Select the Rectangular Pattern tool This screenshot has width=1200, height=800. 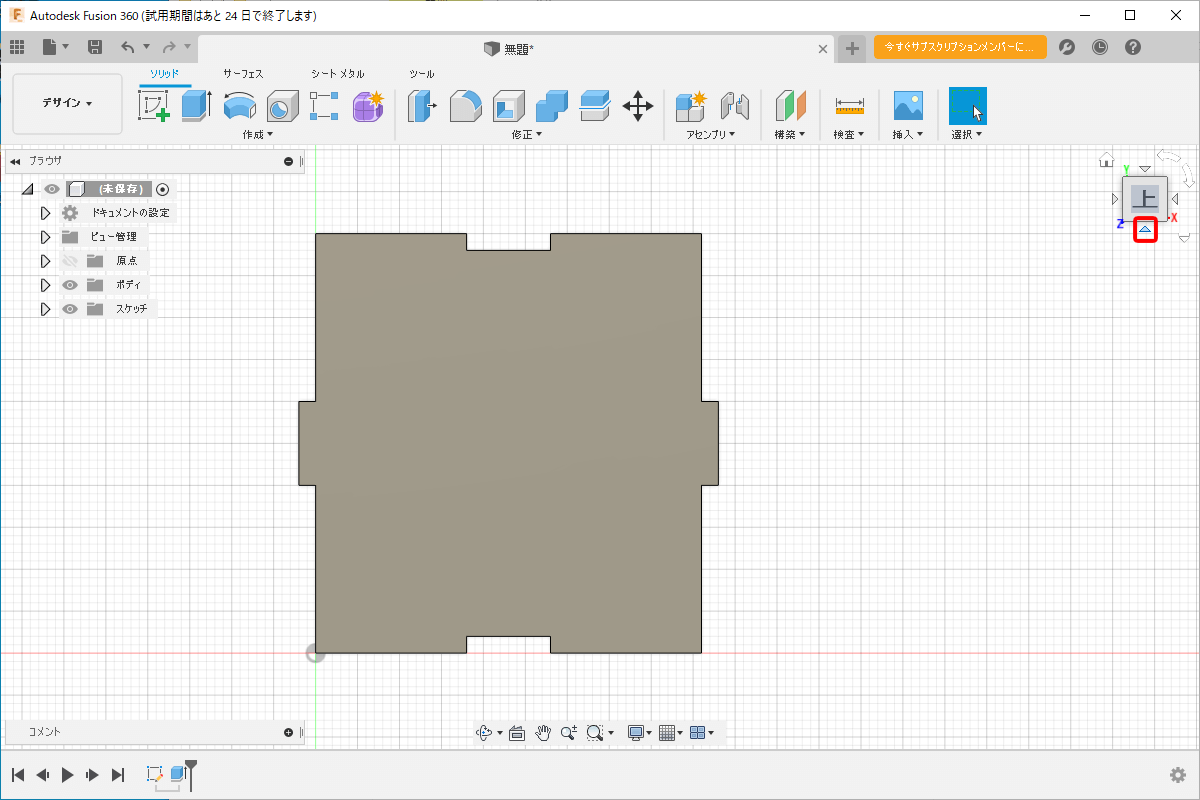324,105
